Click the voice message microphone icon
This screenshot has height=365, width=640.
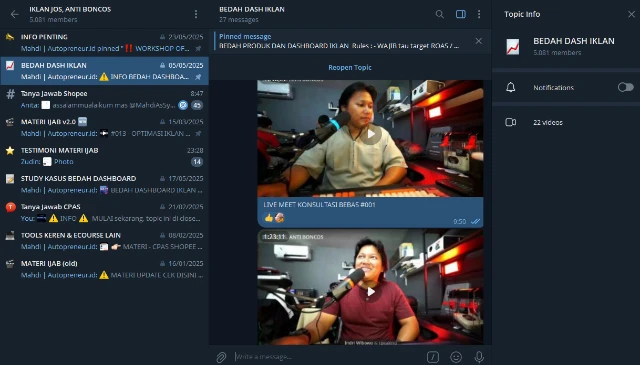pos(479,357)
